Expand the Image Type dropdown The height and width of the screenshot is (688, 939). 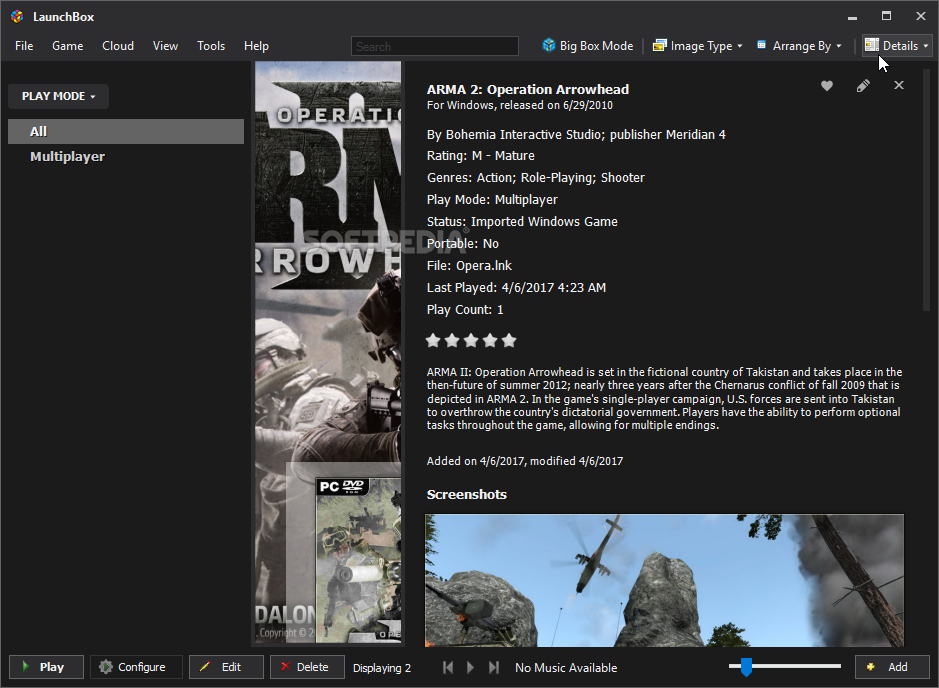(698, 46)
